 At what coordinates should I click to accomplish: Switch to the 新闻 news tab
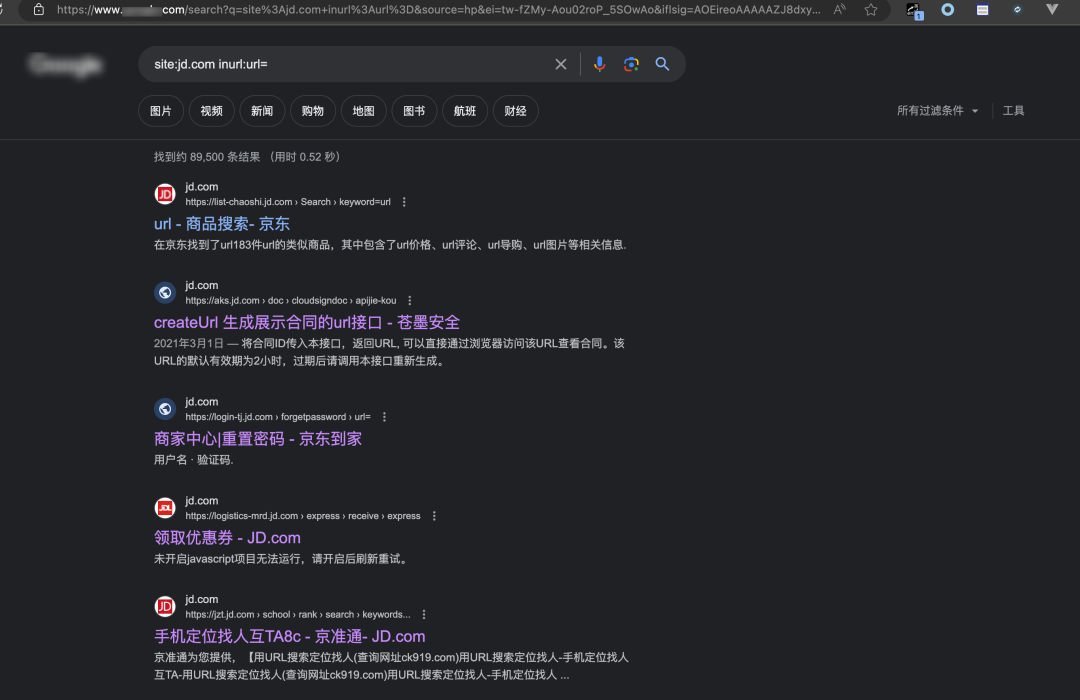tap(262, 111)
